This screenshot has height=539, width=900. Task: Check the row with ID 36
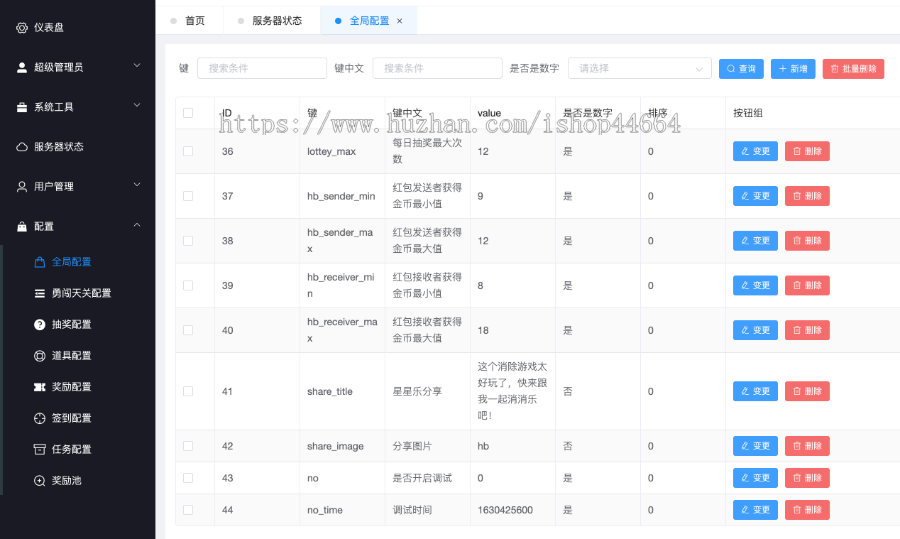(x=188, y=151)
